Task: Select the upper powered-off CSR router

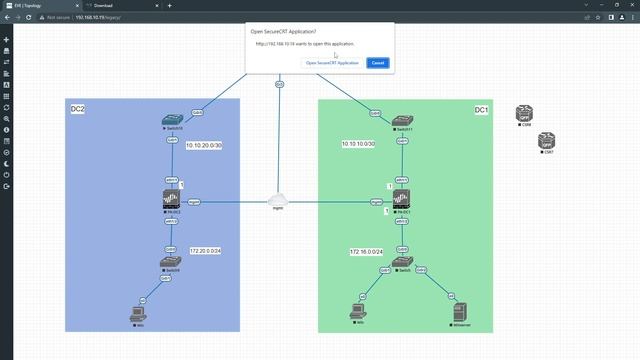Action: click(x=524, y=113)
